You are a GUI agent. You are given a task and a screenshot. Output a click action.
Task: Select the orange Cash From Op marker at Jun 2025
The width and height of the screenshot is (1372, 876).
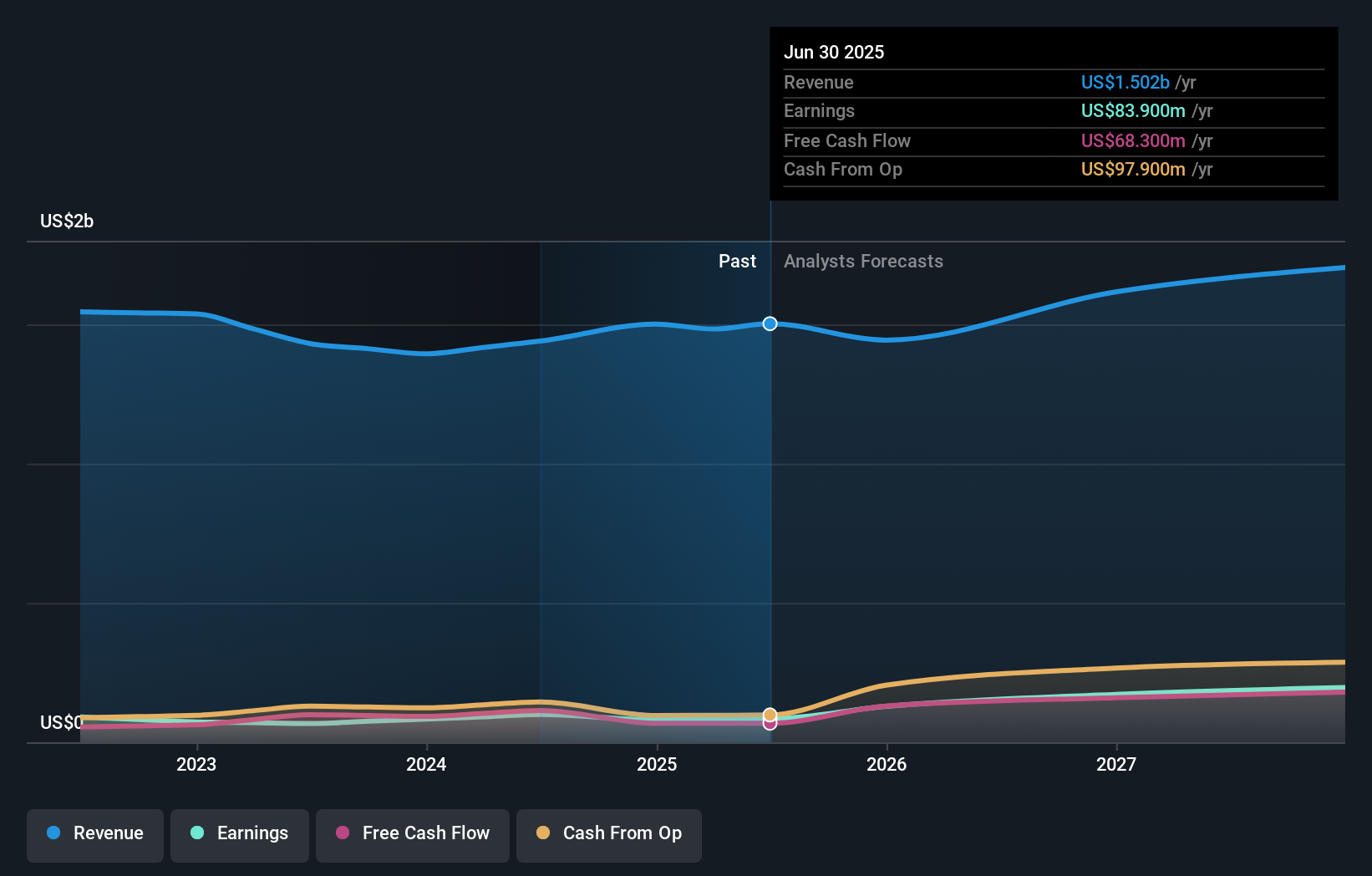(x=770, y=715)
